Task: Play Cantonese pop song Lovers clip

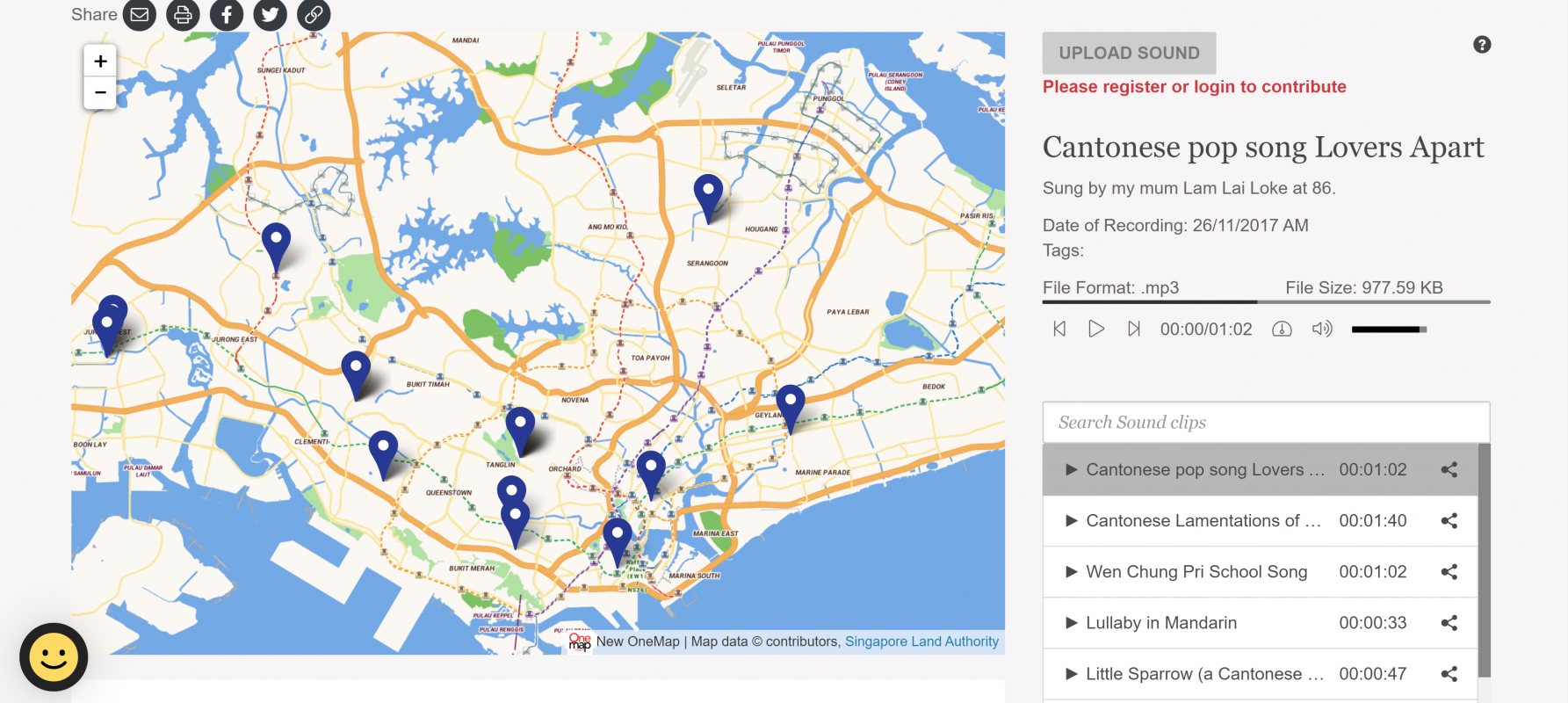Action: [1072, 470]
